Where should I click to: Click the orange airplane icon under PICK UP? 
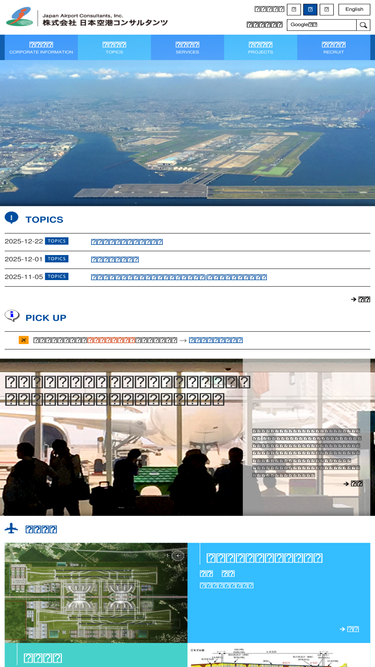point(23,340)
